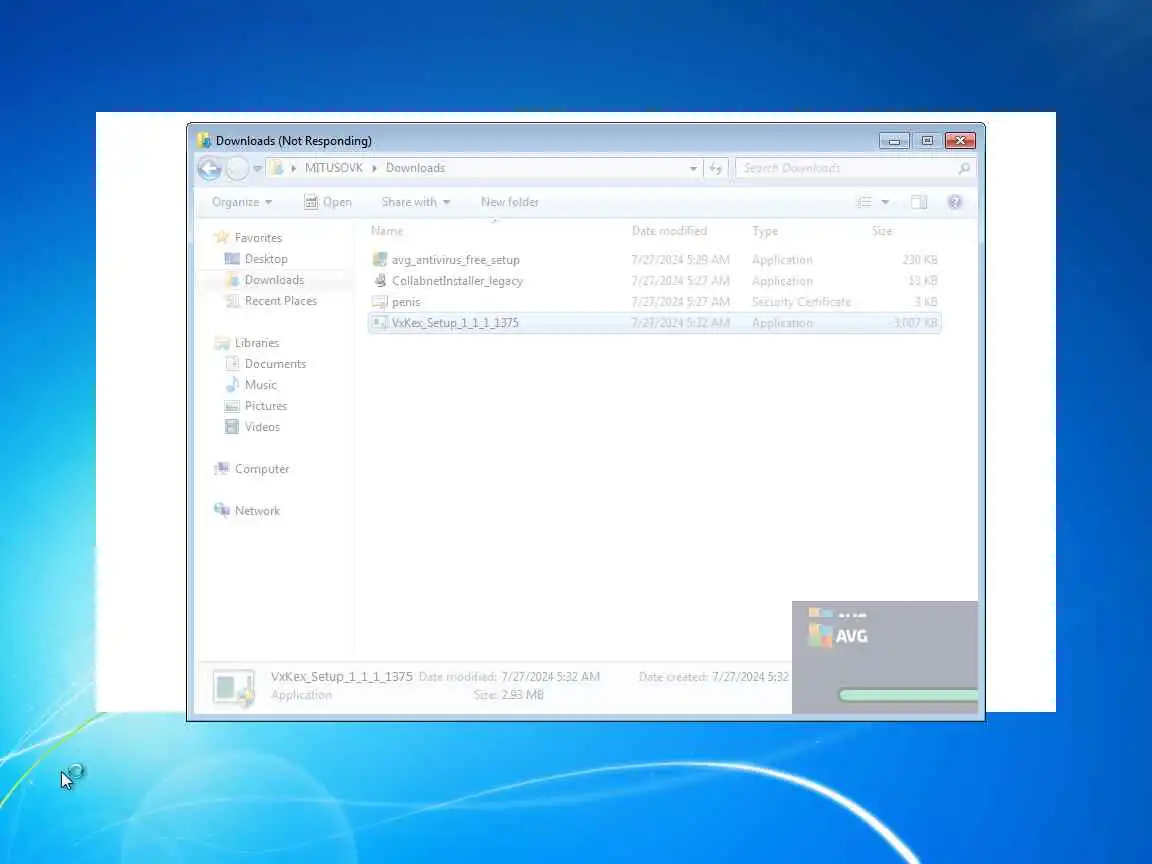Click Open in the toolbar
1152x864 pixels.
click(328, 202)
